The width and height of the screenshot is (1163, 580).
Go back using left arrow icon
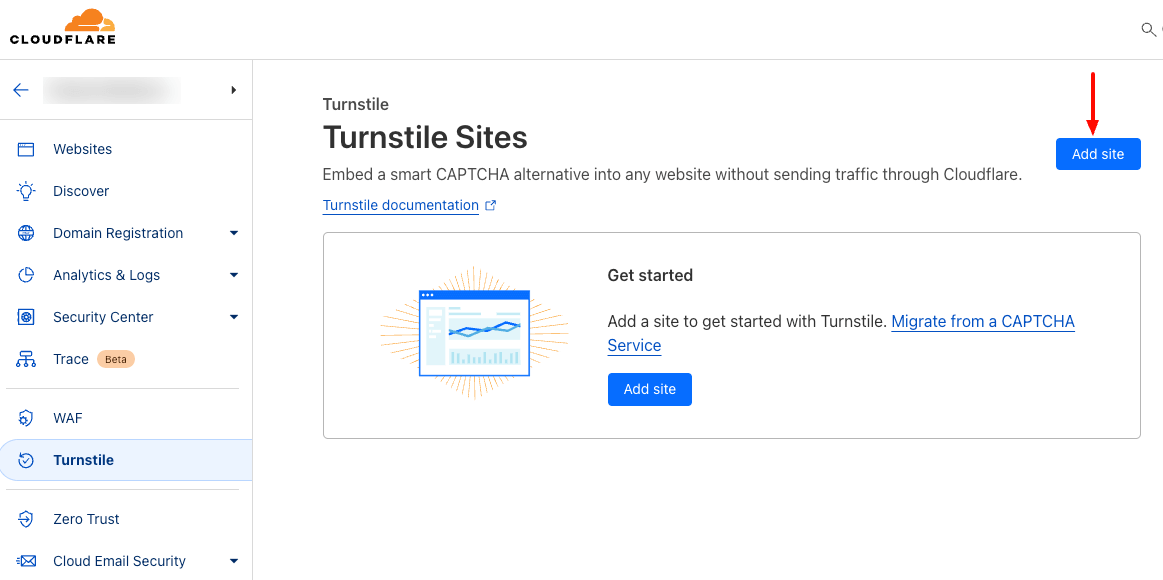coord(21,90)
